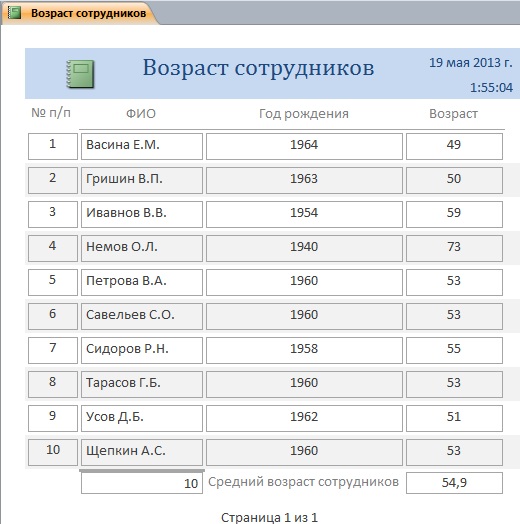This screenshot has height=524, width=520.
Task: Click the 'Год рождения' column header
Action: pos(304,114)
